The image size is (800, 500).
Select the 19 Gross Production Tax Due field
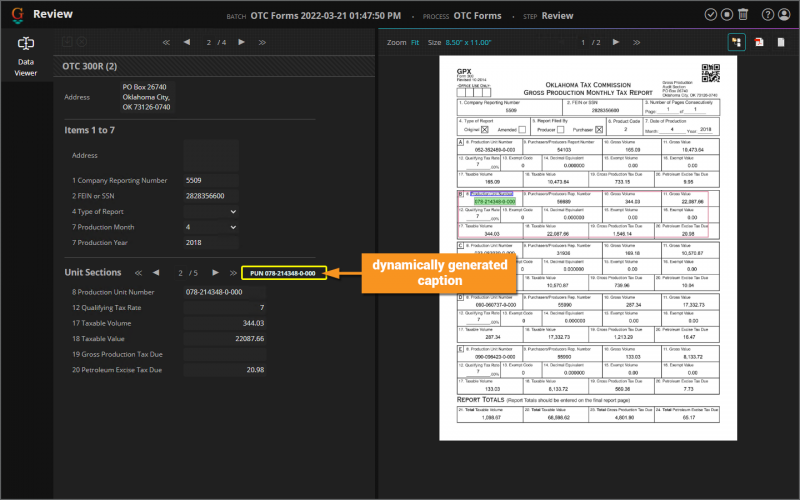(225, 355)
